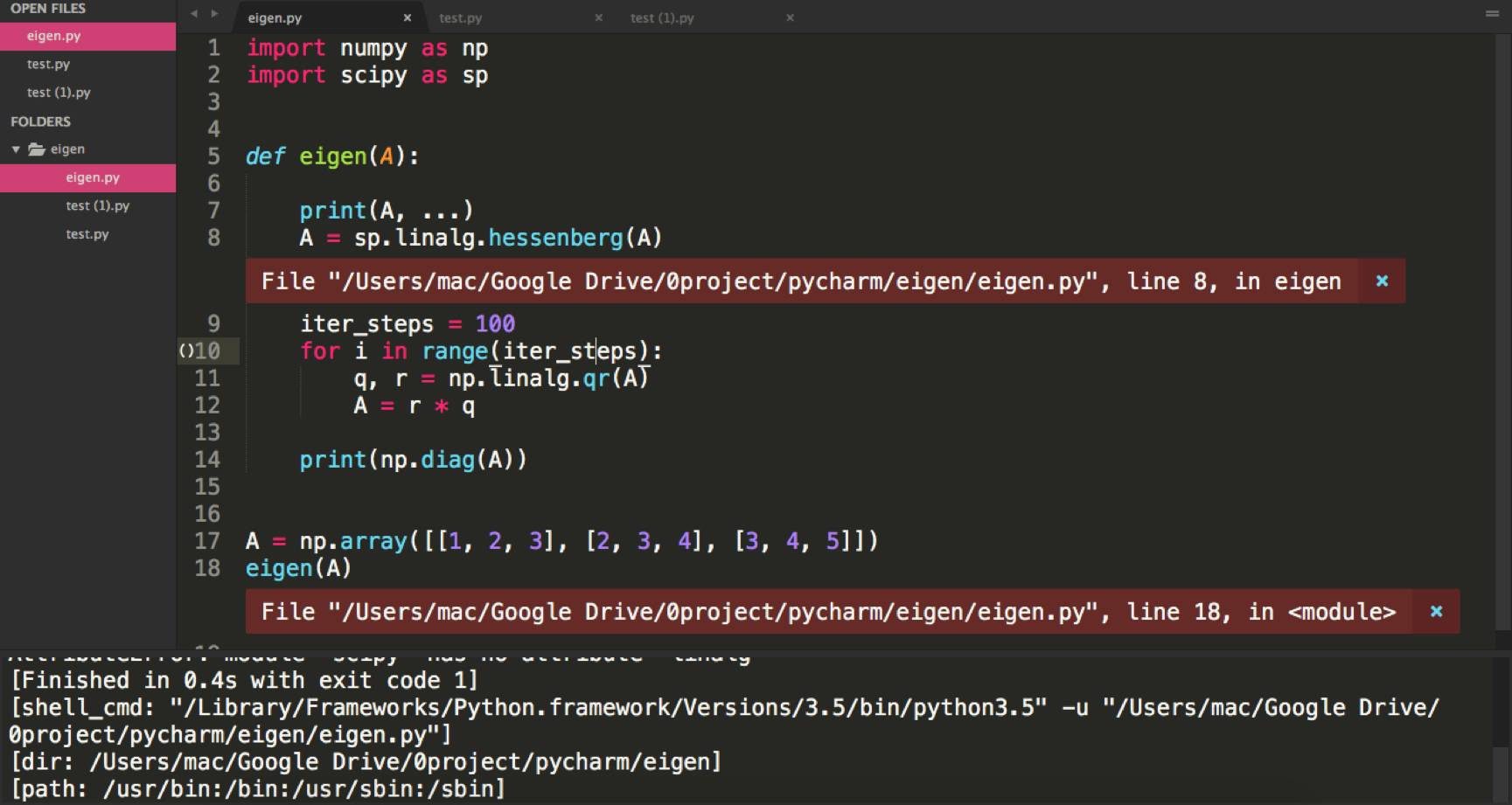Viewport: 1512px width, 805px height.
Task: Click the np.array definition line
Action: tap(562, 541)
